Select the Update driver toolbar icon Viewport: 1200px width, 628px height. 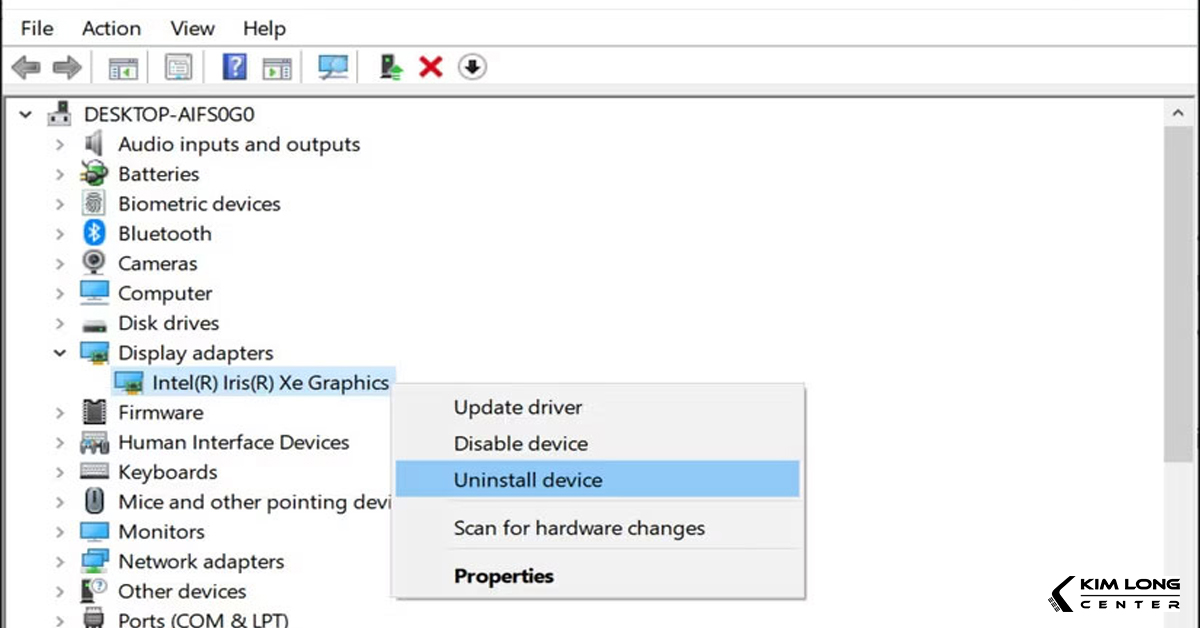(x=389, y=66)
